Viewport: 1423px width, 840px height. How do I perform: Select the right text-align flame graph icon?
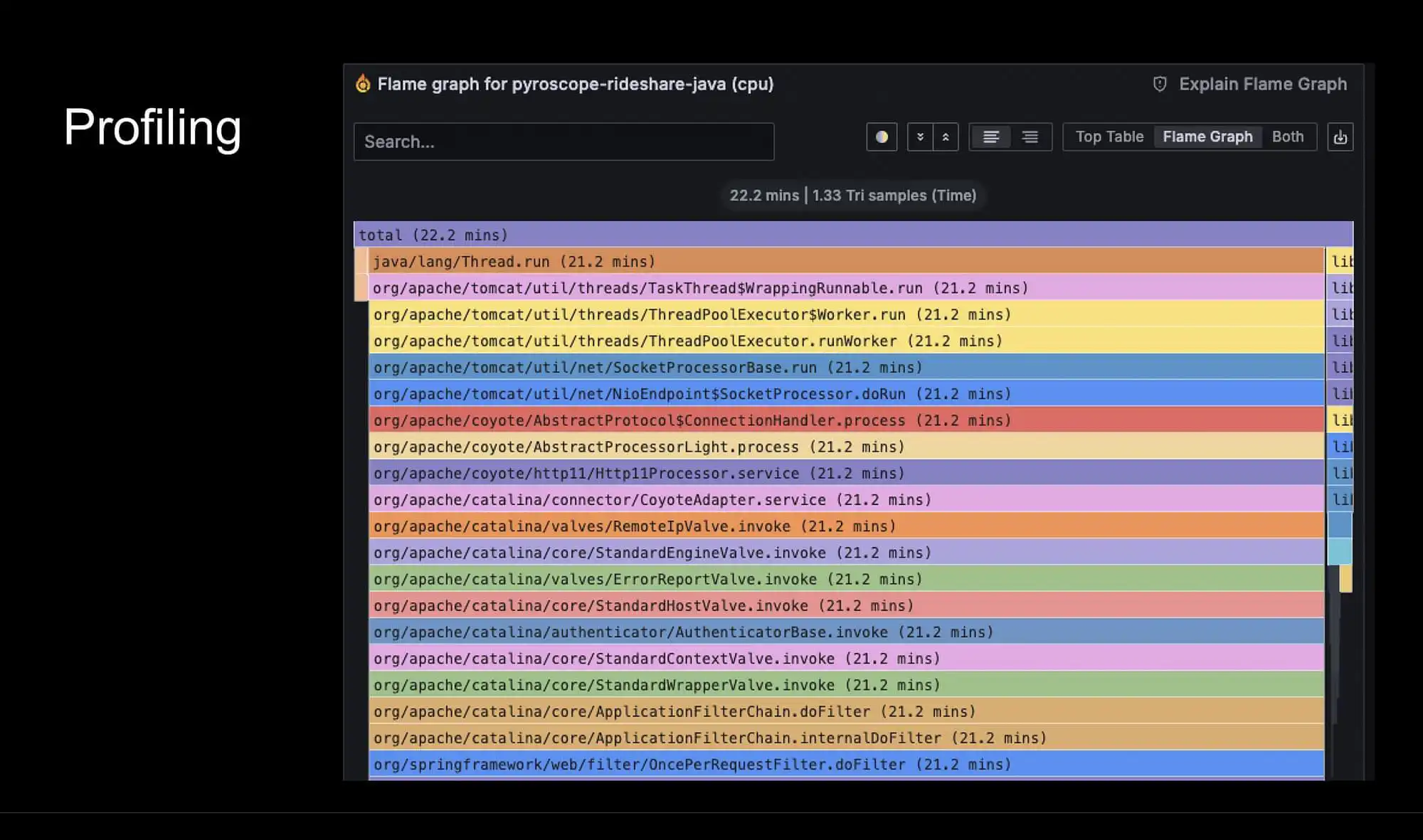pos(1030,137)
